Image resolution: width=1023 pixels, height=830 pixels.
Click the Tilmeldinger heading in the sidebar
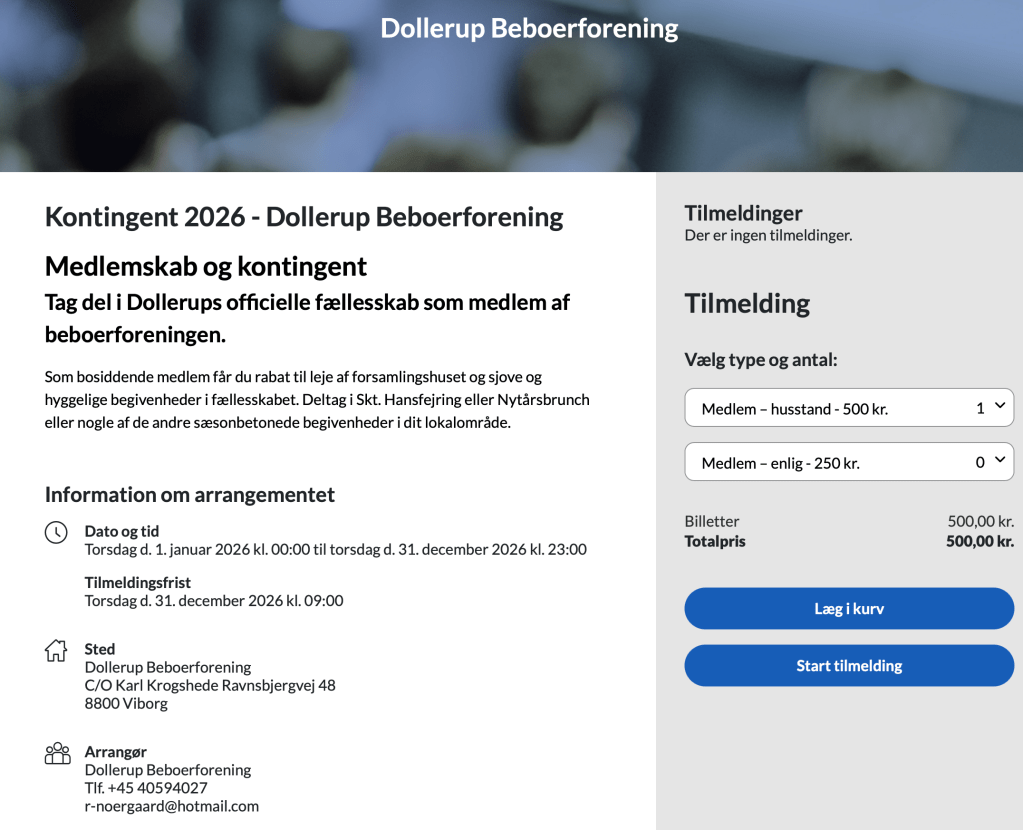(x=743, y=213)
